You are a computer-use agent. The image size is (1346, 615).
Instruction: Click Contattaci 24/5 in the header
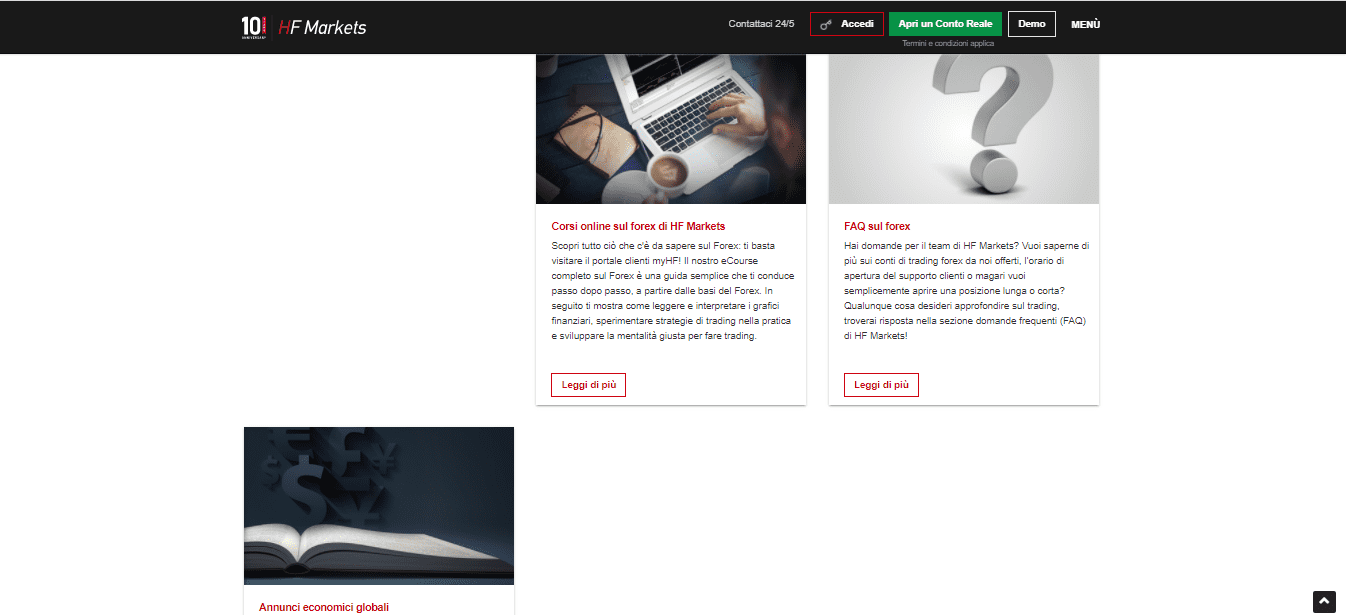tap(761, 24)
